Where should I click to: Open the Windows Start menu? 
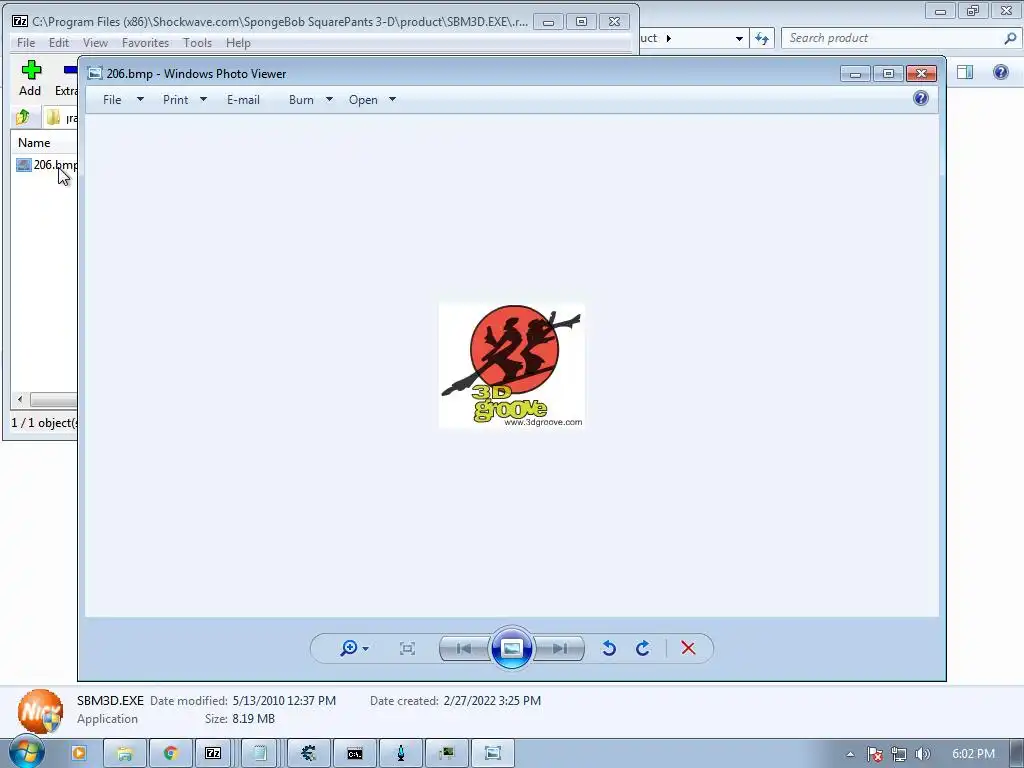[x=27, y=752]
